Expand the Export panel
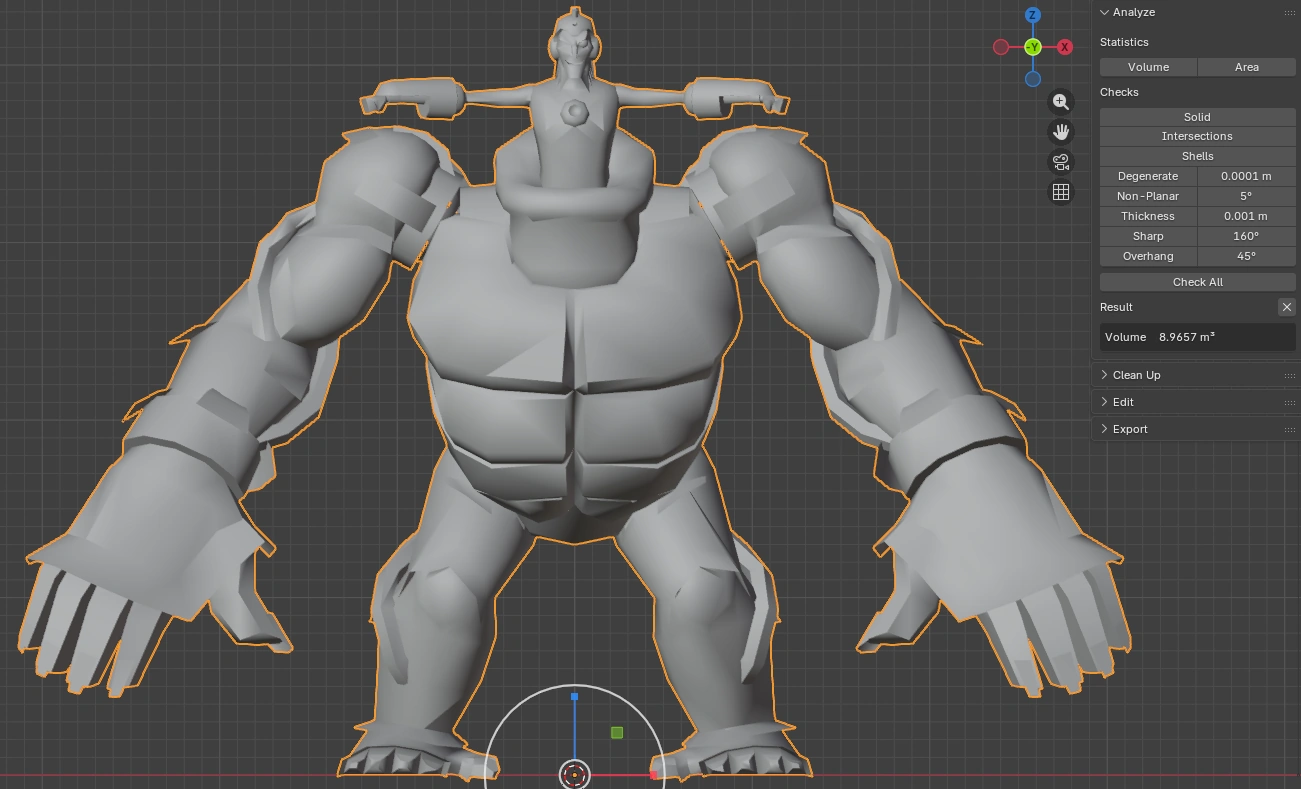 [x=1104, y=429]
